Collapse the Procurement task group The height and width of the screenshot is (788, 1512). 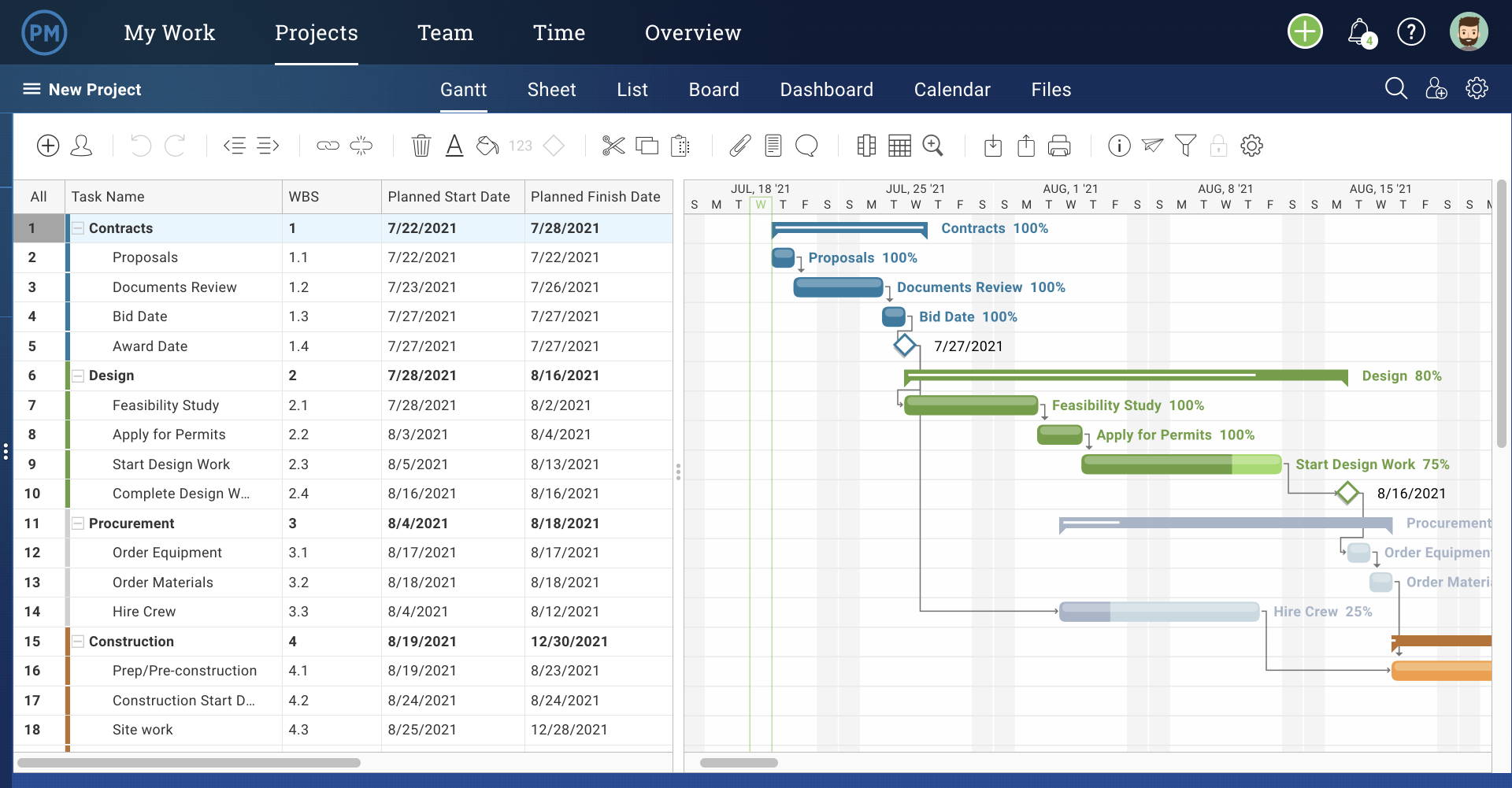tap(78, 523)
